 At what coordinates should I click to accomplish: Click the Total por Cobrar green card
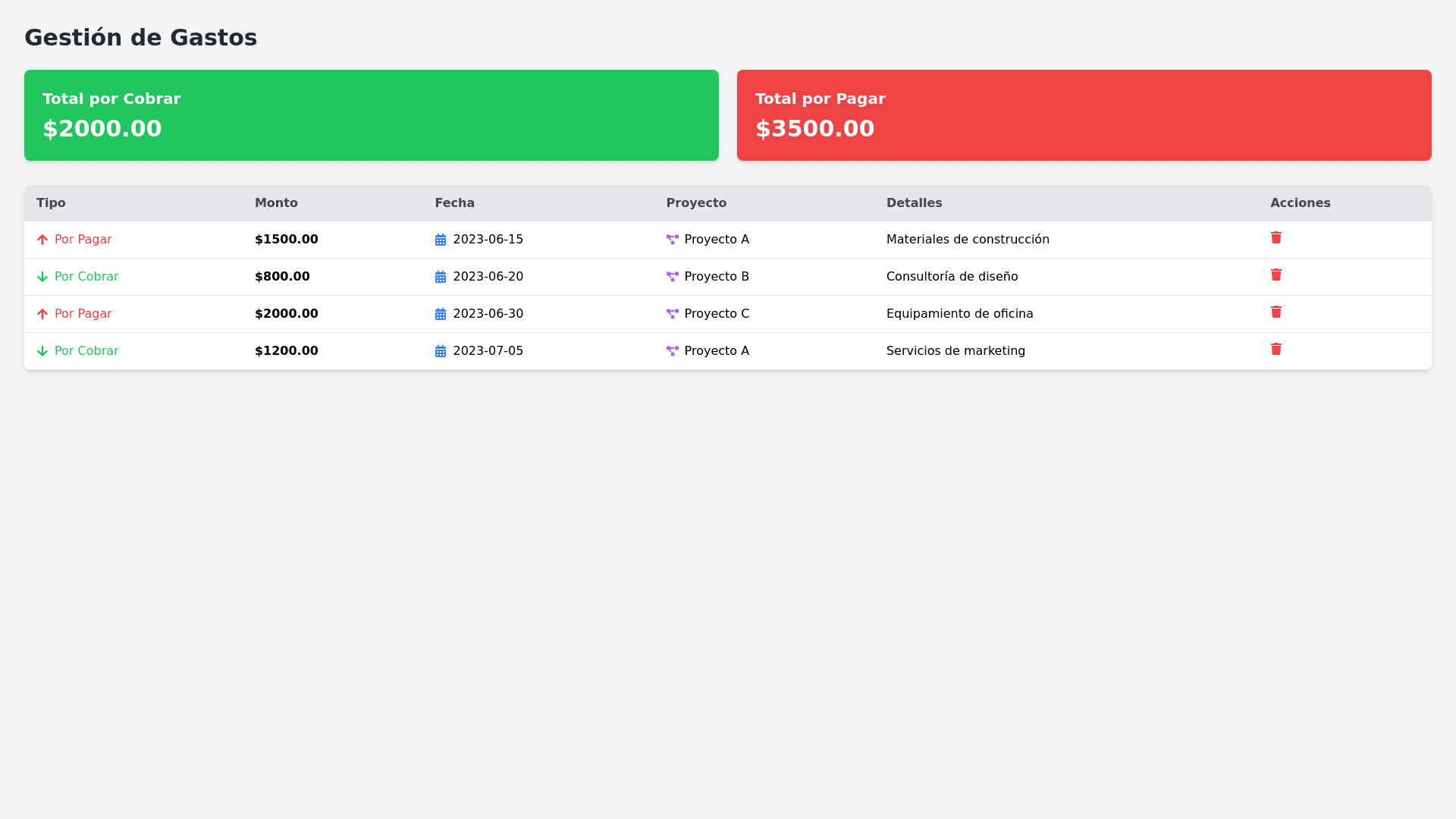(371, 115)
